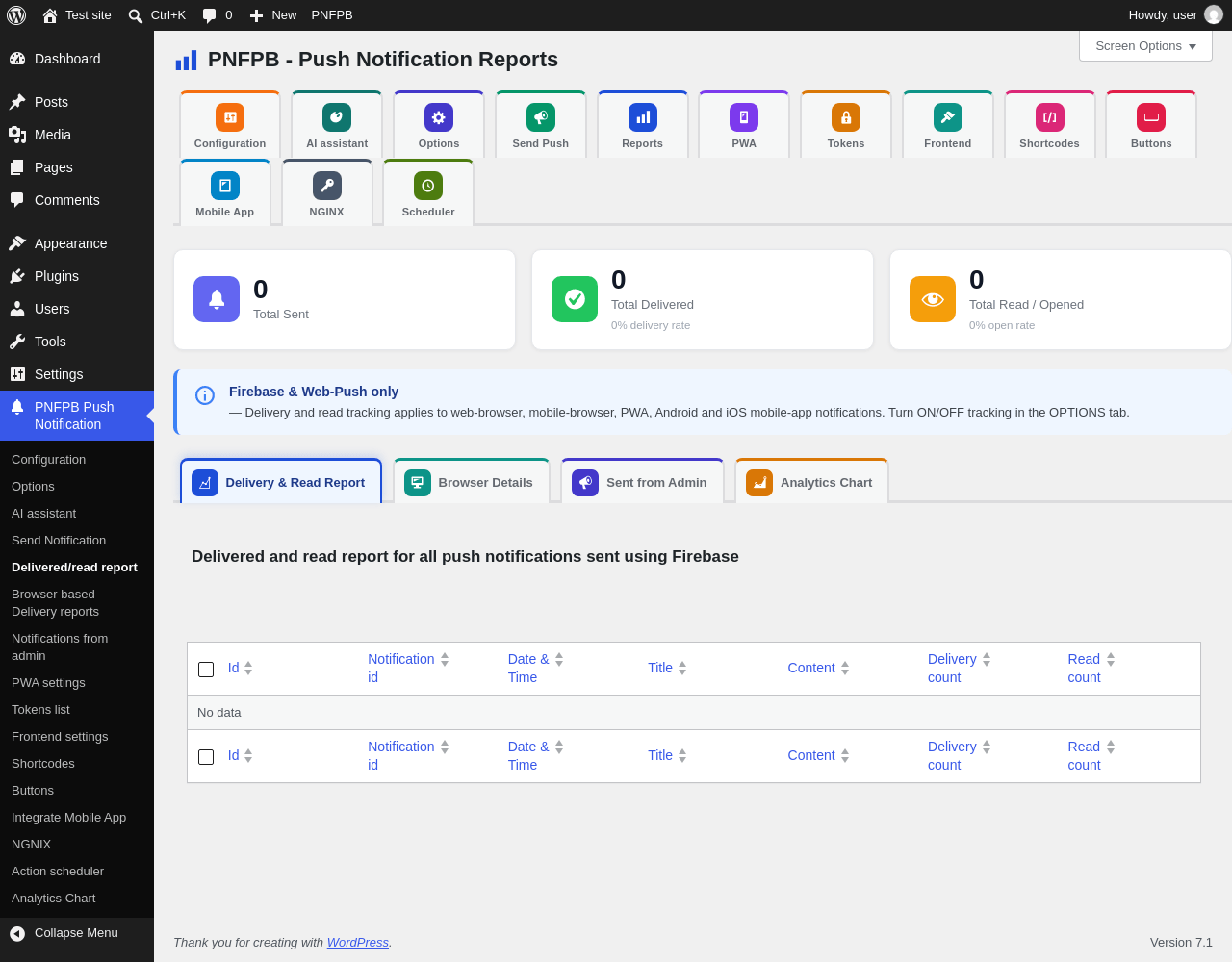The height and width of the screenshot is (962, 1232).
Task: Click the Mobile App tab icon
Action: (x=225, y=186)
